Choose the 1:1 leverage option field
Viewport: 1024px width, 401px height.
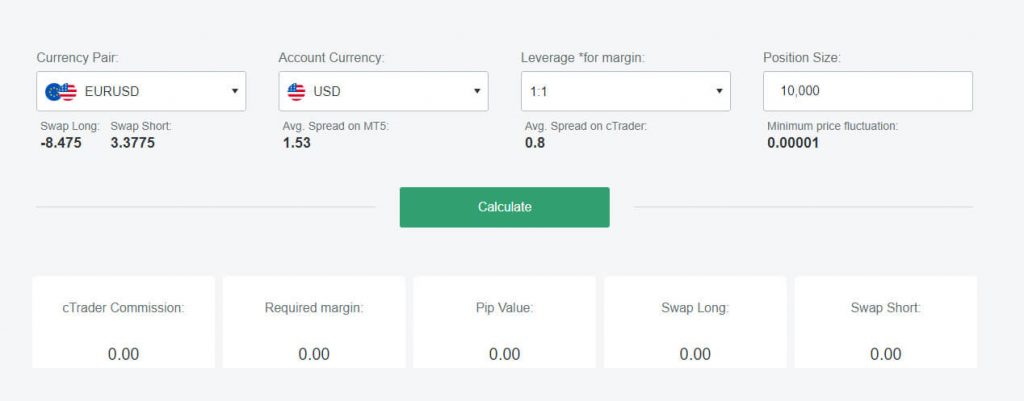click(626, 91)
